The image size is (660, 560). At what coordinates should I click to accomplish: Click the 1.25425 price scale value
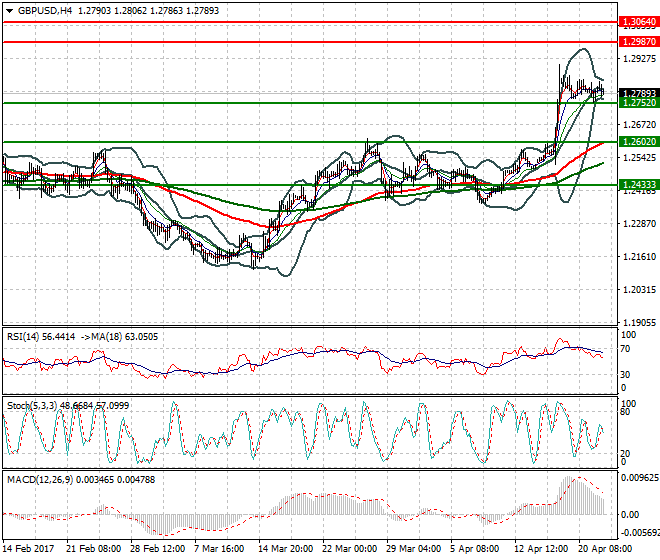coord(639,157)
